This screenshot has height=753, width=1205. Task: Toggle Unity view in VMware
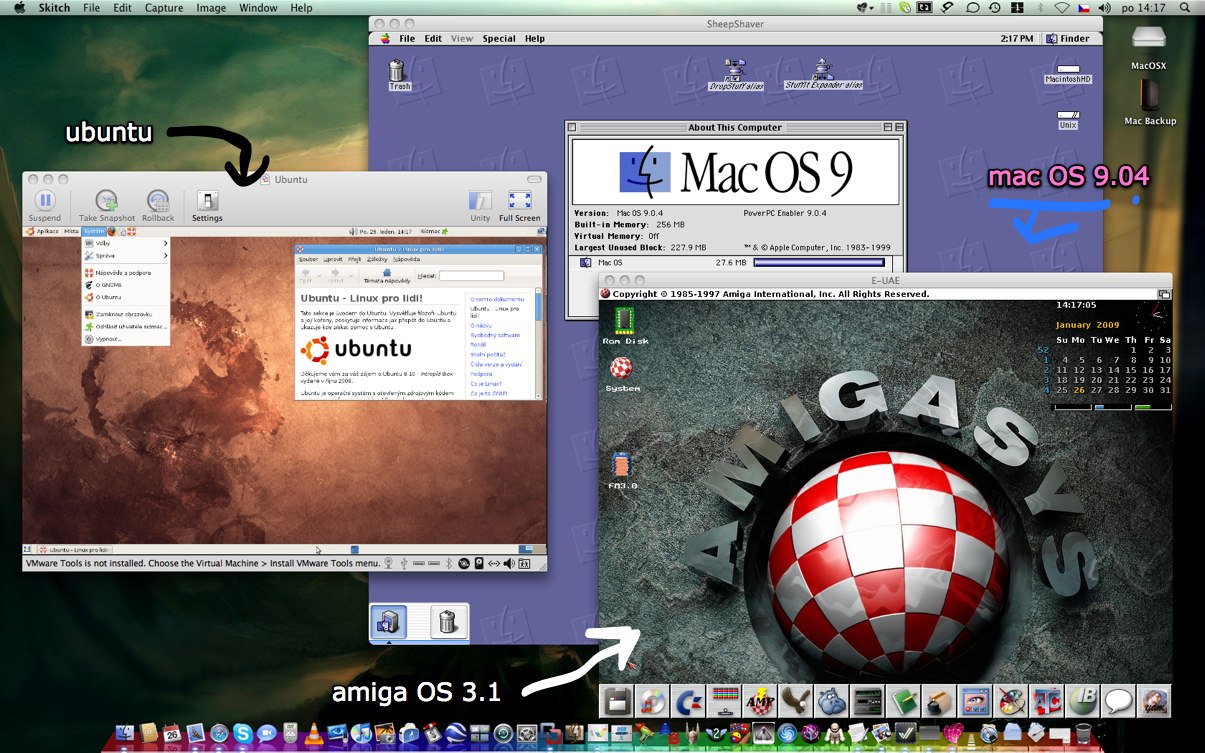coord(480,204)
